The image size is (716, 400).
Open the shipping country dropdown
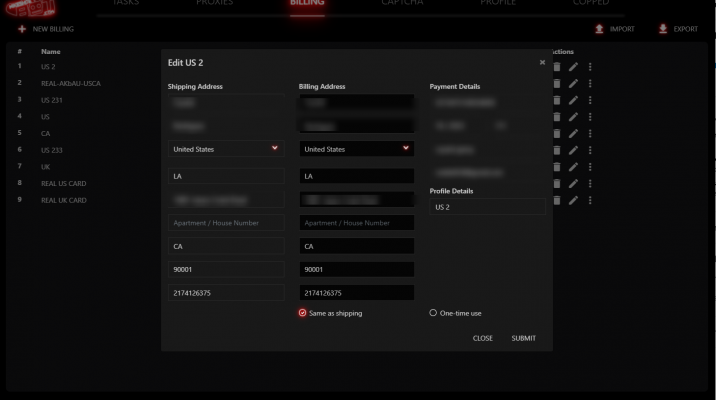225,149
